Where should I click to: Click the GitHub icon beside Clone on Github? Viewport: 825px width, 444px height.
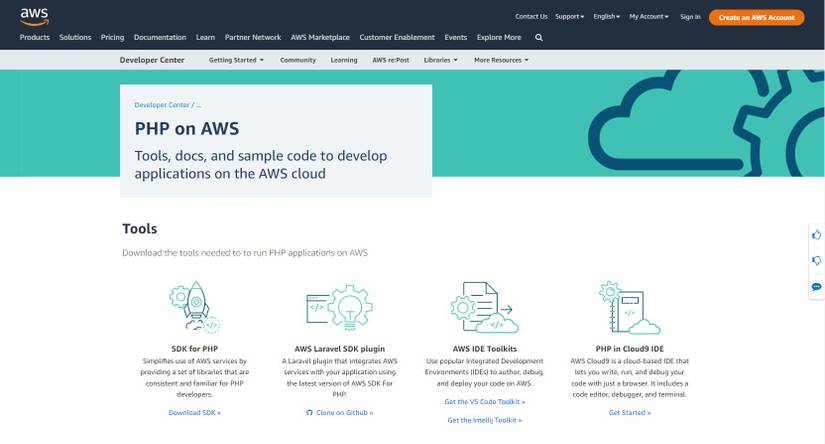tap(309, 413)
